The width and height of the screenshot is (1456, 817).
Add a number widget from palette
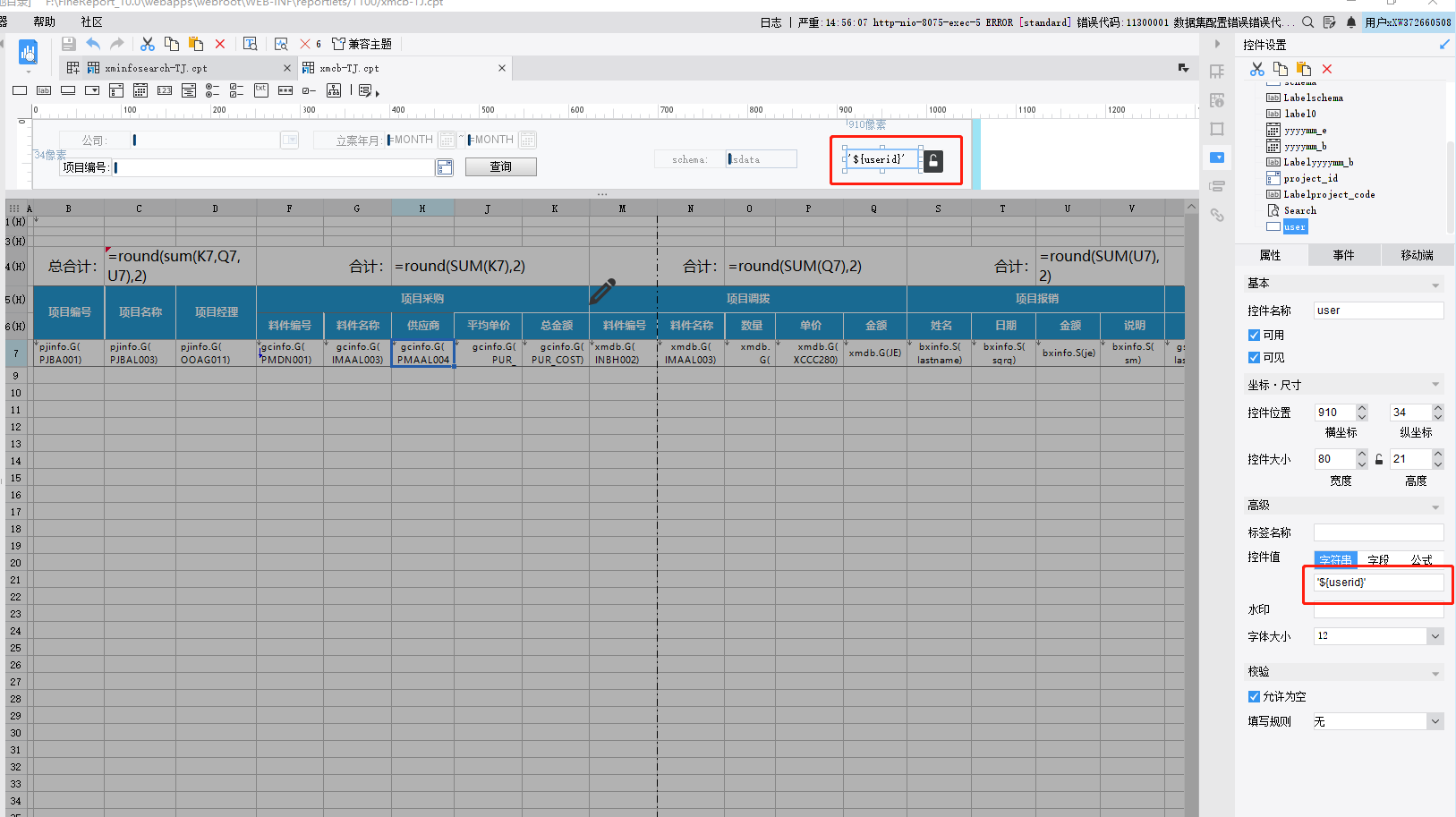point(165,90)
